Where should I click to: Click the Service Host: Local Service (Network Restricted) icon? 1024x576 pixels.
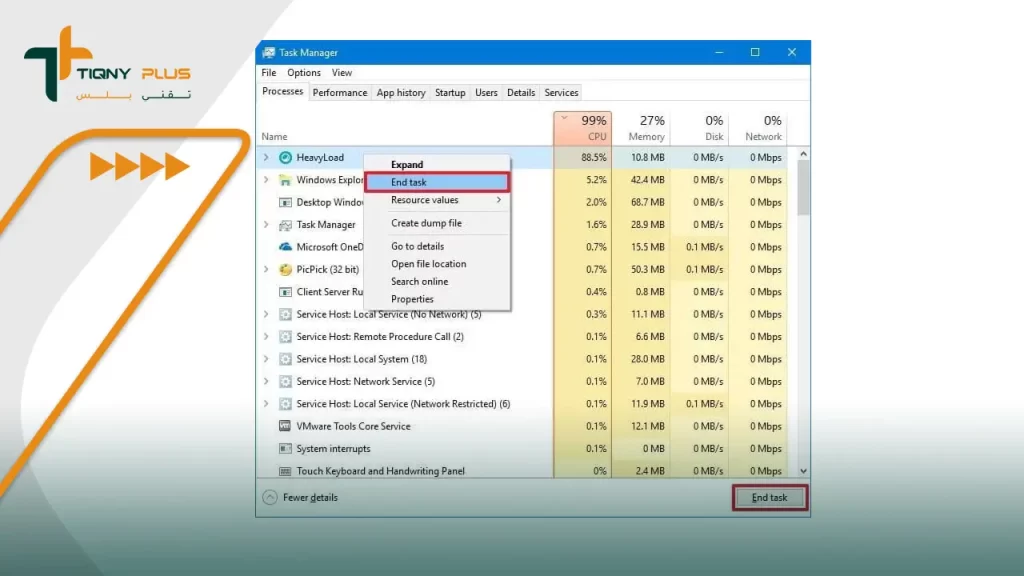[x=285, y=404]
